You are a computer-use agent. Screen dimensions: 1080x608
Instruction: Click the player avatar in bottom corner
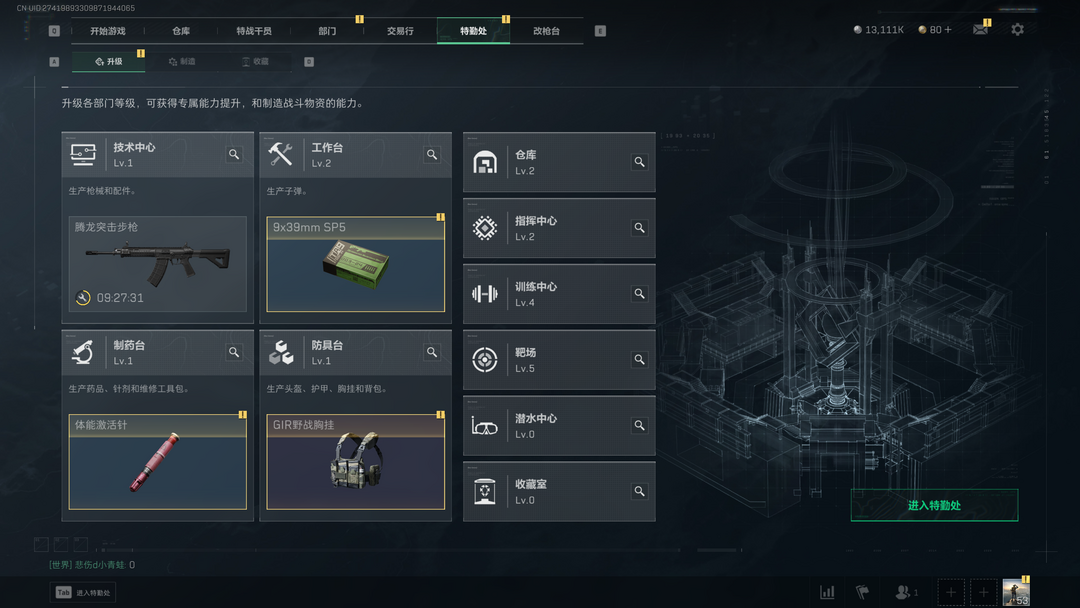[1016, 592]
